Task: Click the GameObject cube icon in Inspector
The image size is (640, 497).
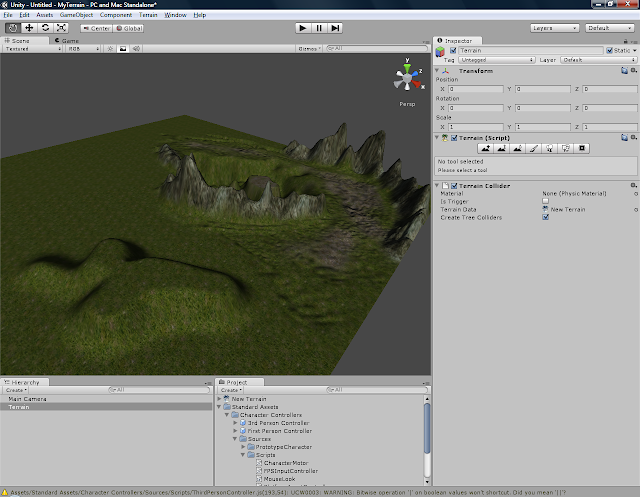Action: [440, 52]
